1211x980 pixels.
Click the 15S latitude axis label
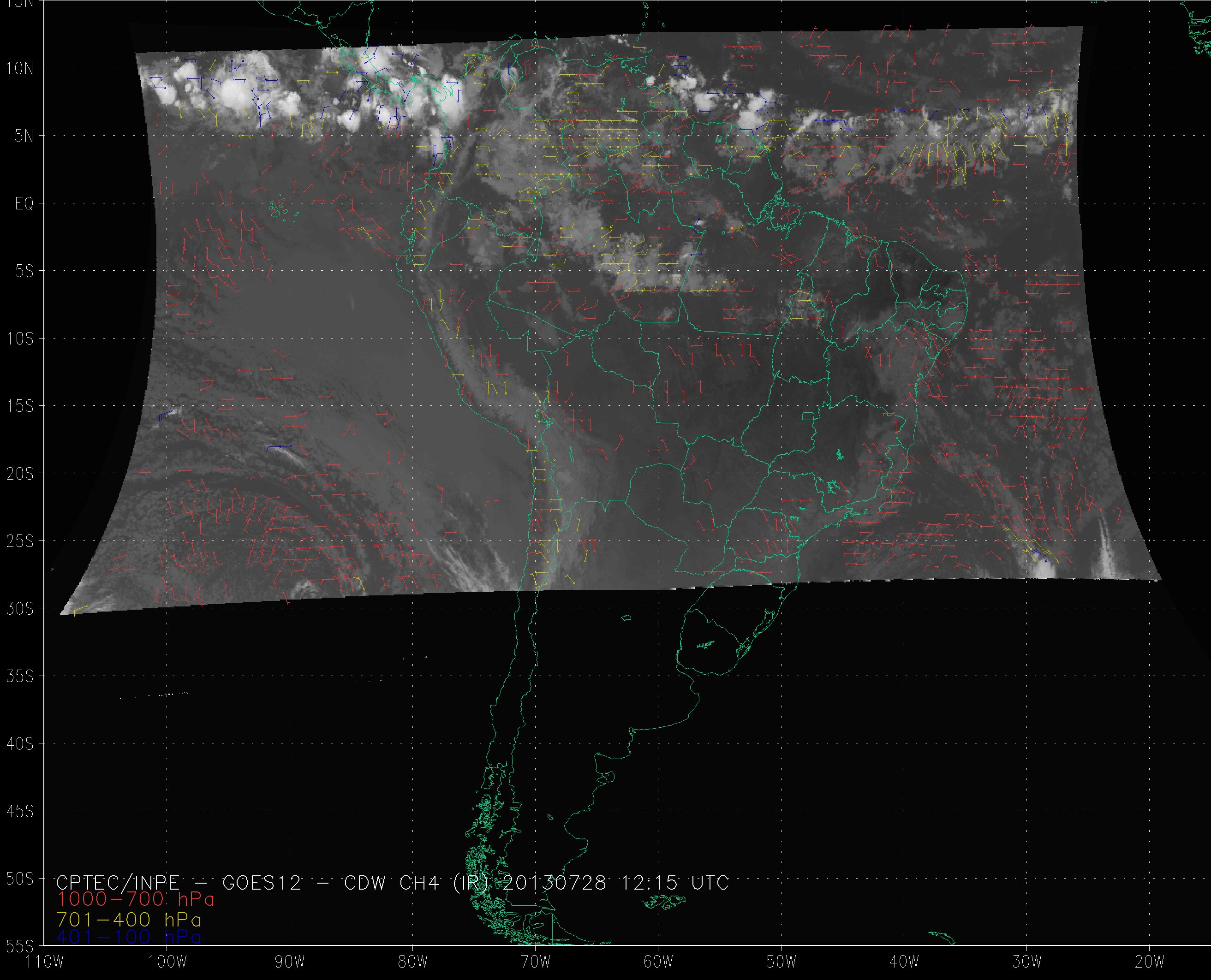(x=20, y=406)
